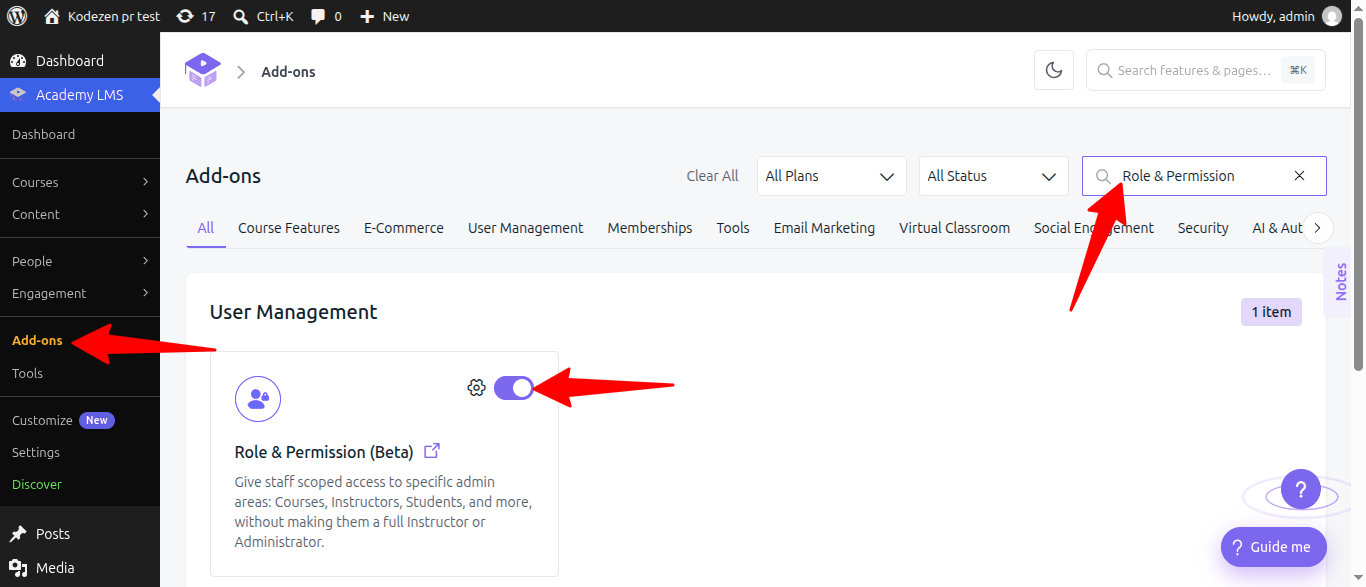This screenshot has width=1366, height=587.
Task: Click the User Management section heading
Action: point(293,312)
